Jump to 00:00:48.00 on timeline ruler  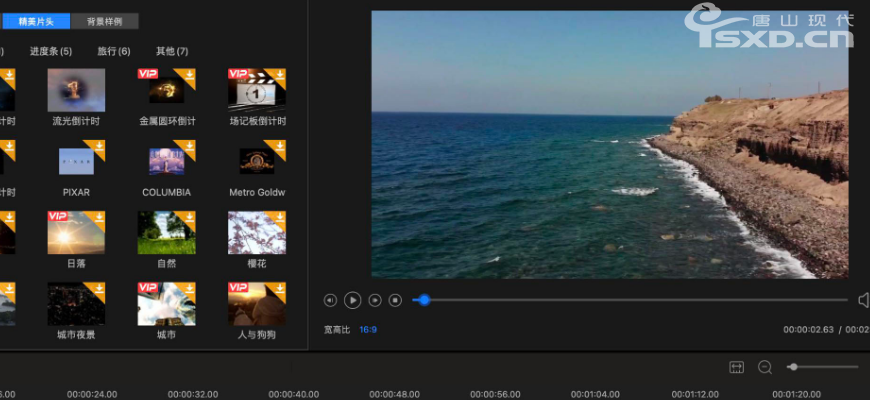coord(394,394)
